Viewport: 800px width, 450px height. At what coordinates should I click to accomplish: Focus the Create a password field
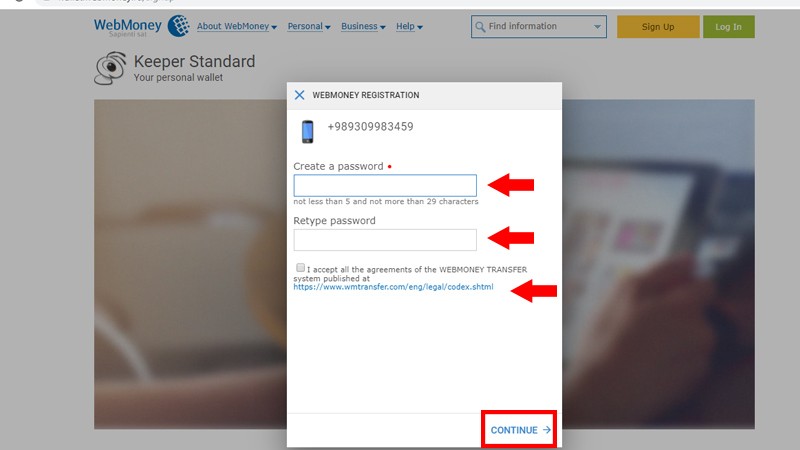pos(385,185)
